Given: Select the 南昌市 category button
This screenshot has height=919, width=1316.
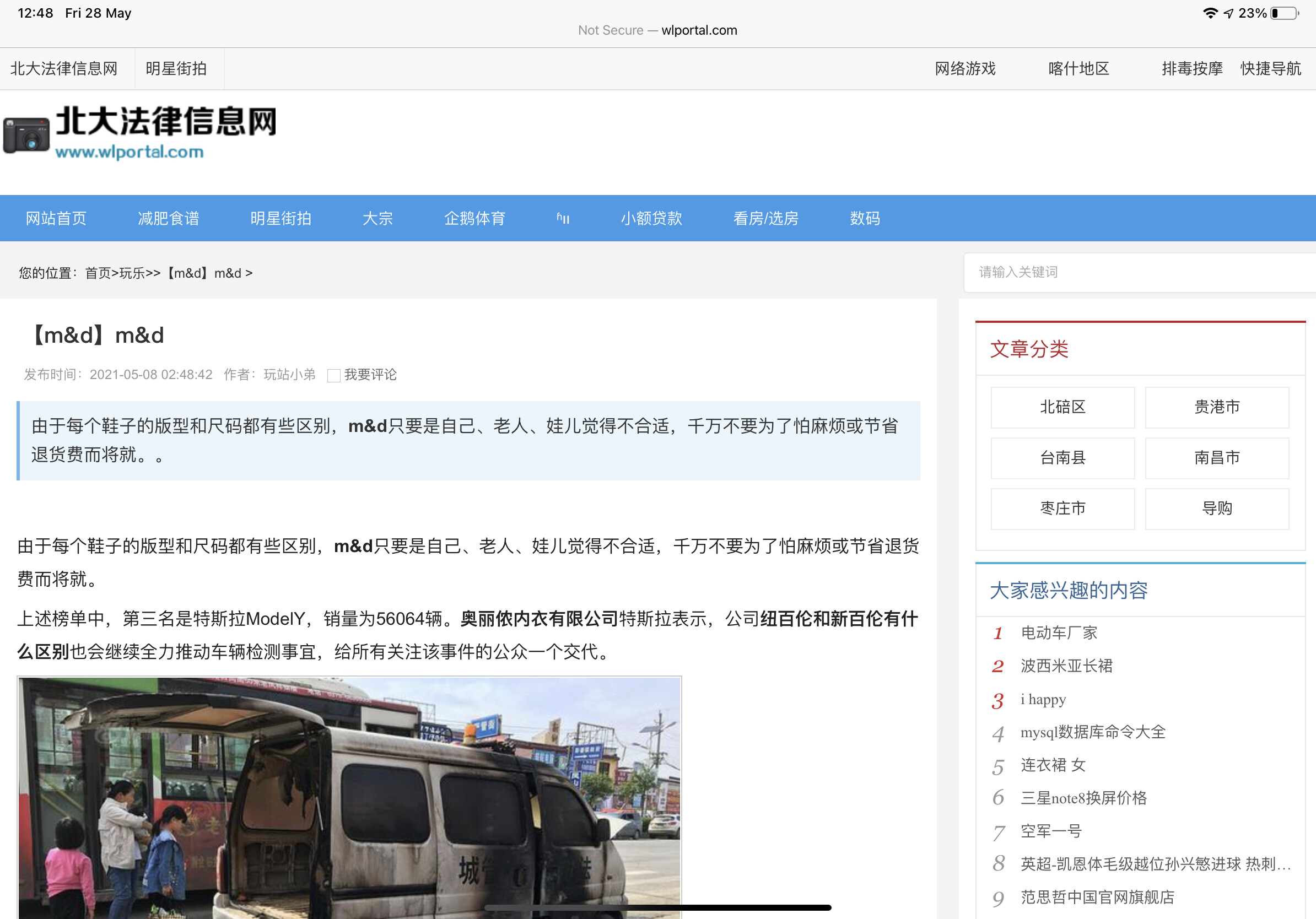Looking at the screenshot, I should [1216, 458].
